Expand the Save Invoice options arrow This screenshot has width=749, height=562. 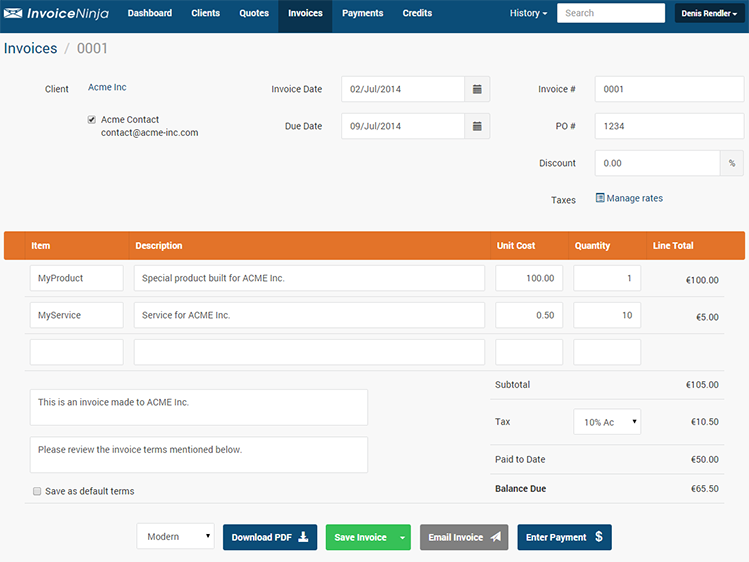403,537
